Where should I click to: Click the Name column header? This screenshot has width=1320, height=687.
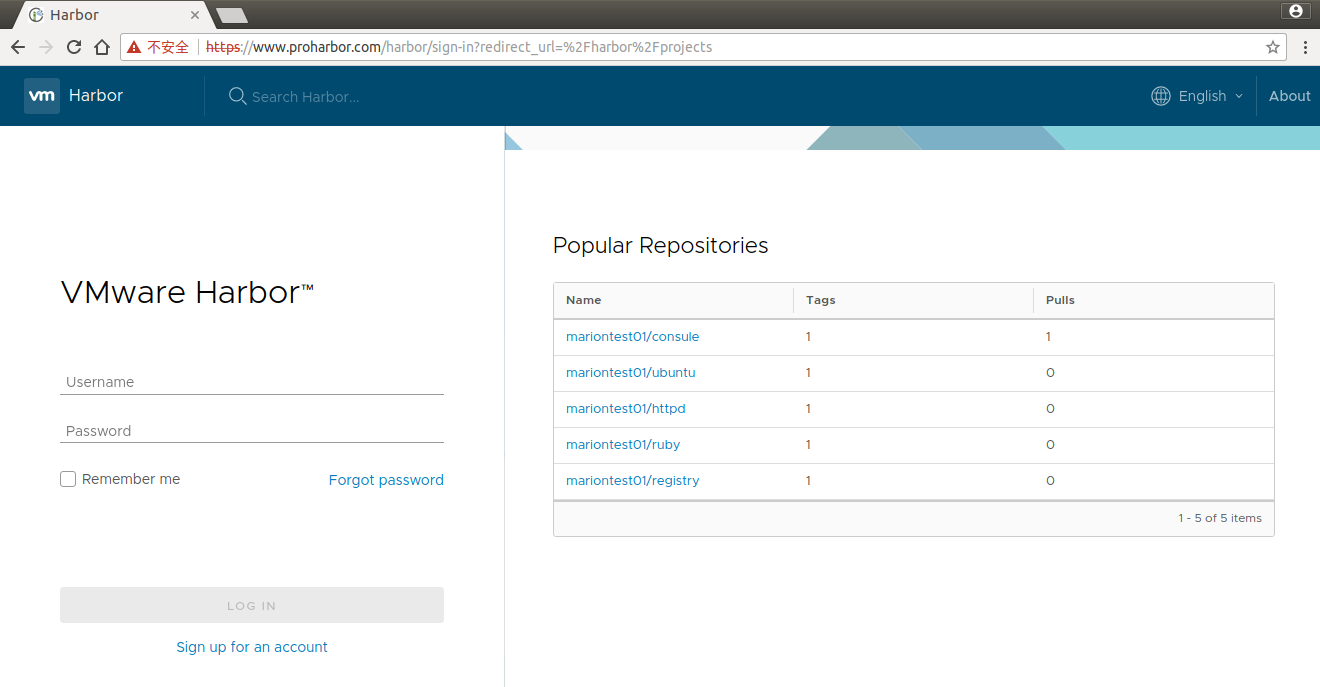pos(583,300)
